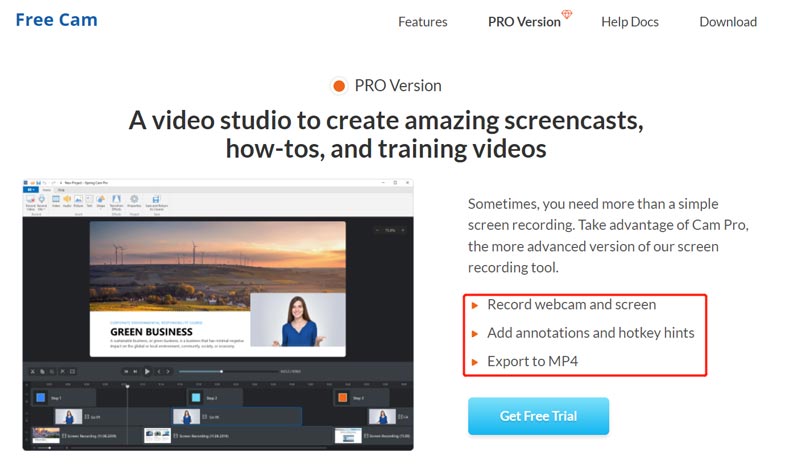Click the timeline playhead marker
Viewport: 800px width, 467px height.
pyautogui.click(x=128, y=386)
